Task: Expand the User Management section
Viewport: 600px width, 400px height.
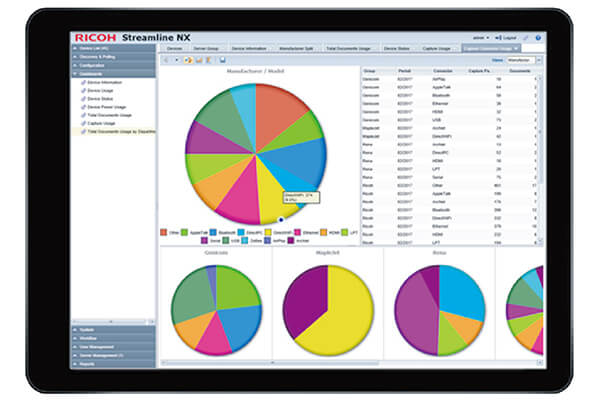Action: click(114, 347)
